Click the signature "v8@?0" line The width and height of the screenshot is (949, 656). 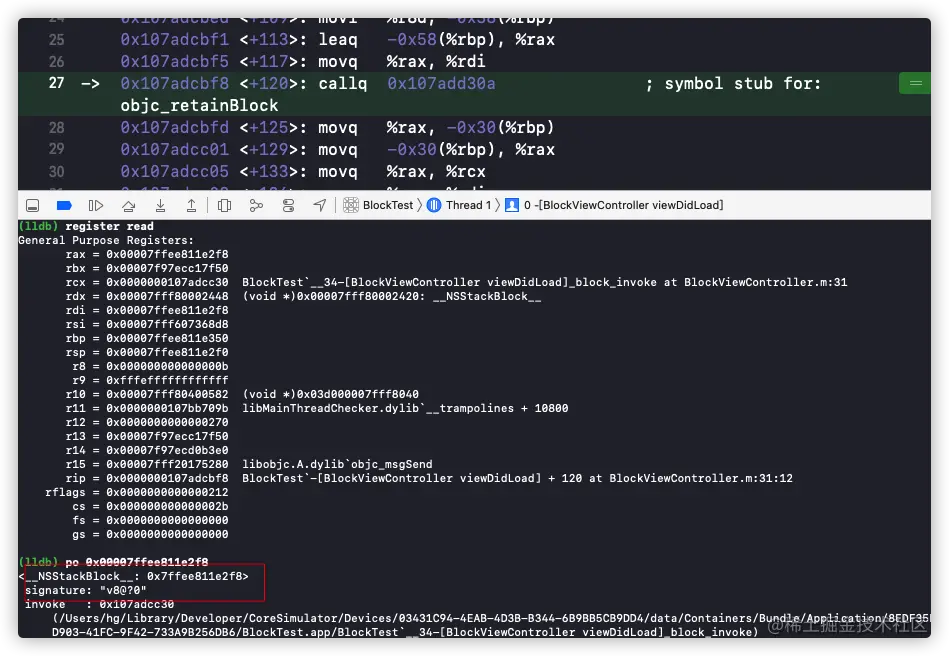pos(85,590)
